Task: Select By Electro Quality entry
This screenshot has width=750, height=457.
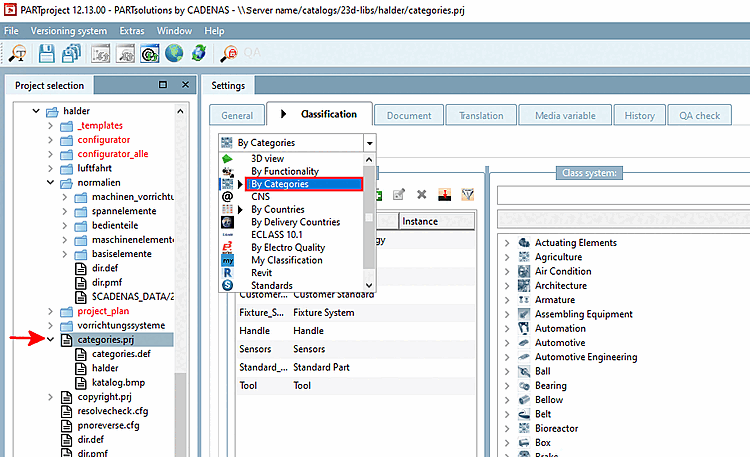Action: tap(288, 247)
